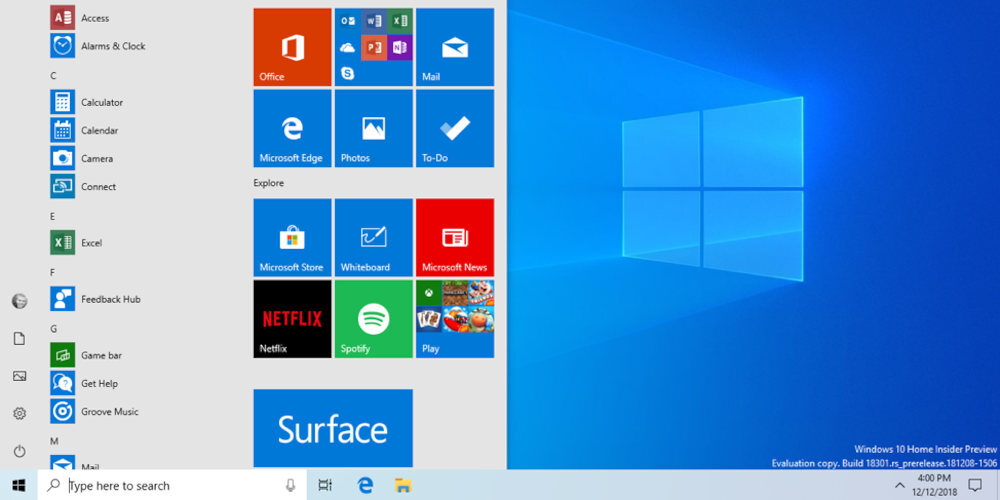
Task: Open the Mail tile
Action: [455, 47]
